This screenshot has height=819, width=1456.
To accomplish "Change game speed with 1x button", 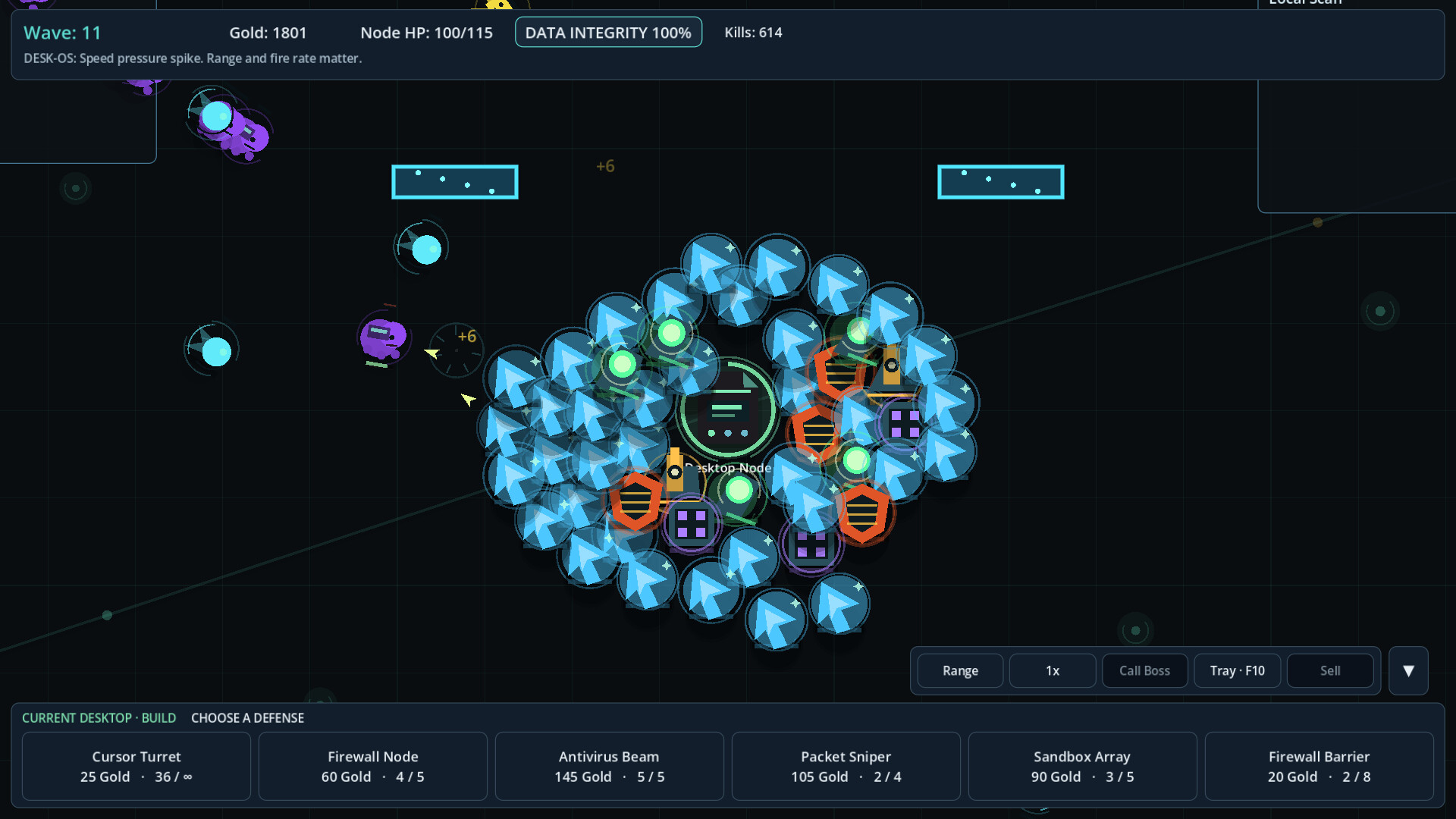I will [1053, 670].
